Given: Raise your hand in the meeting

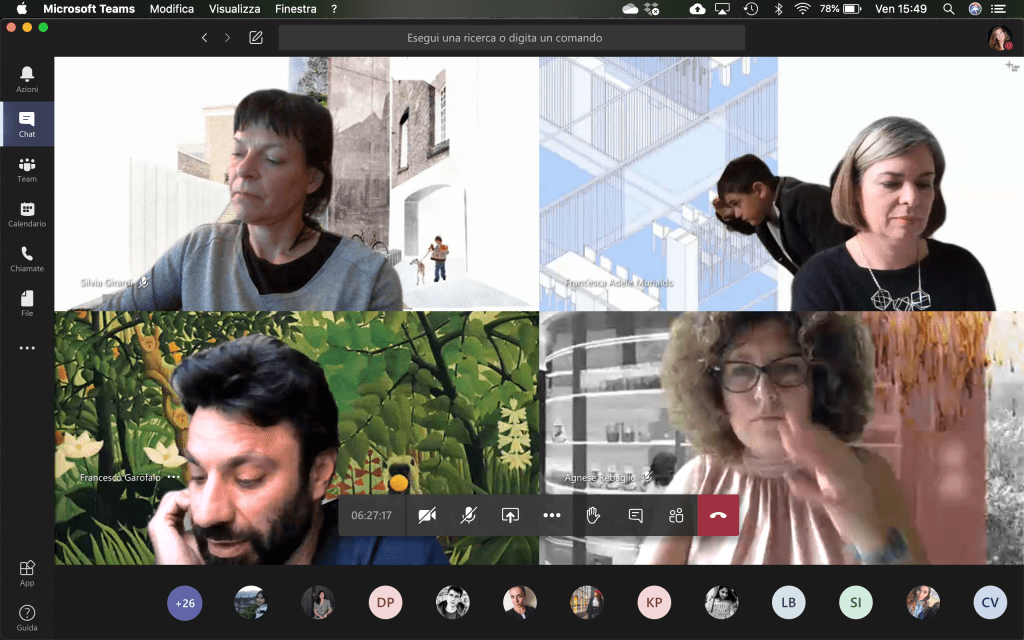Looking at the screenshot, I should [593, 516].
